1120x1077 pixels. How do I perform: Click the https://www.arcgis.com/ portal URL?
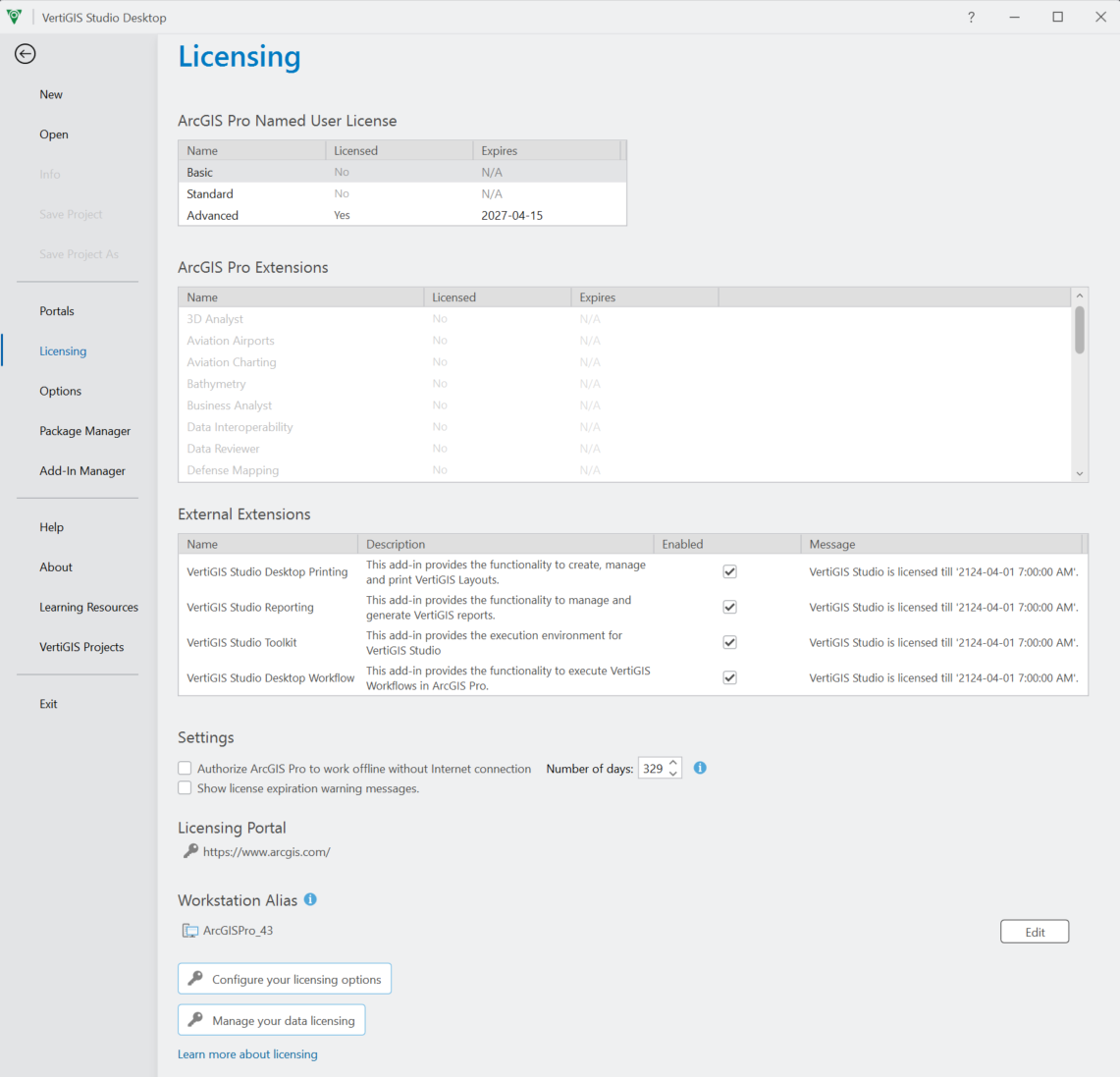click(266, 851)
